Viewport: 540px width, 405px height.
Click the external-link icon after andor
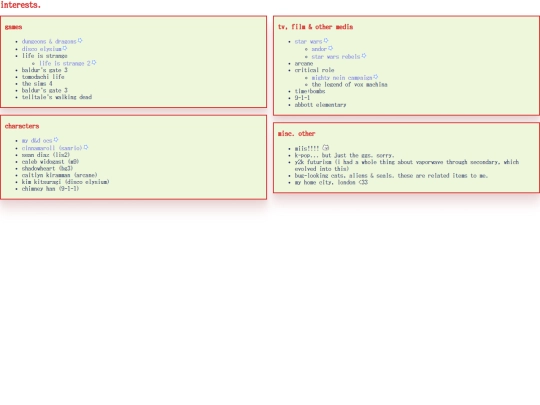(331, 48)
